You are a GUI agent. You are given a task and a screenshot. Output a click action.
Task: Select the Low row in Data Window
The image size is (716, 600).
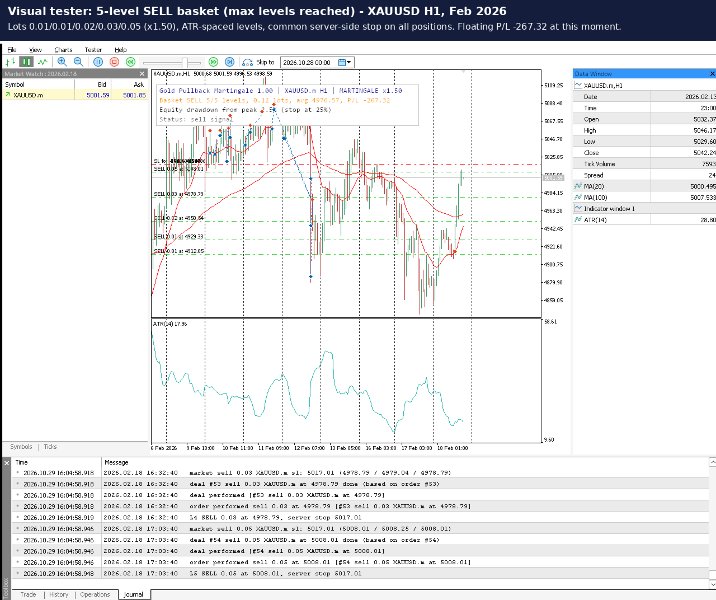[644, 142]
